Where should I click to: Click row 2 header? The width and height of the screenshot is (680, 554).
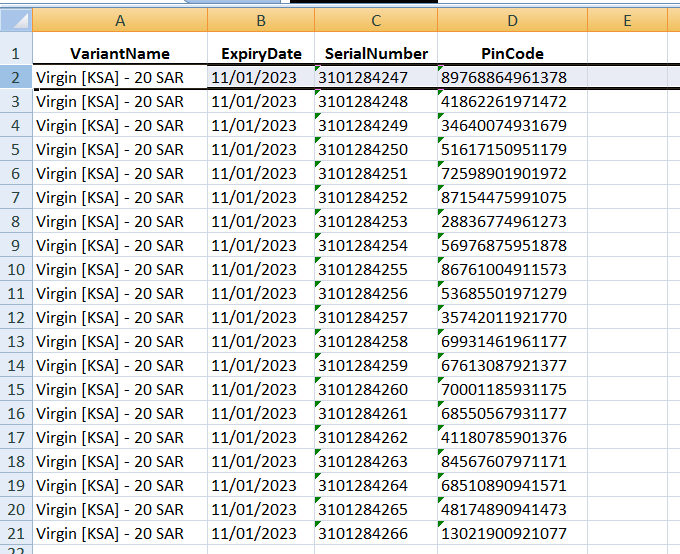click(x=16, y=77)
